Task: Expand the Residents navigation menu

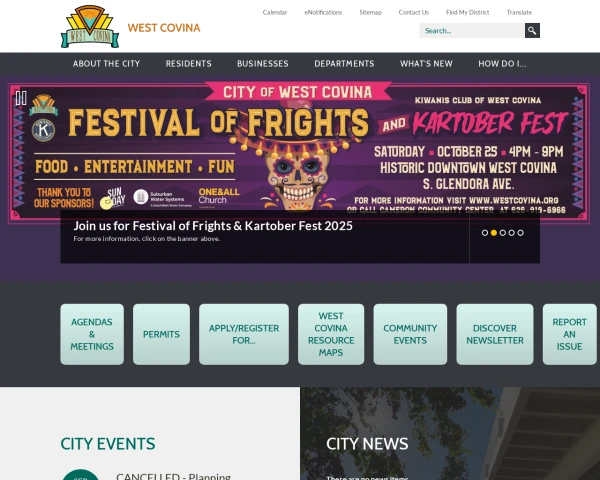Action: pos(188,64)
